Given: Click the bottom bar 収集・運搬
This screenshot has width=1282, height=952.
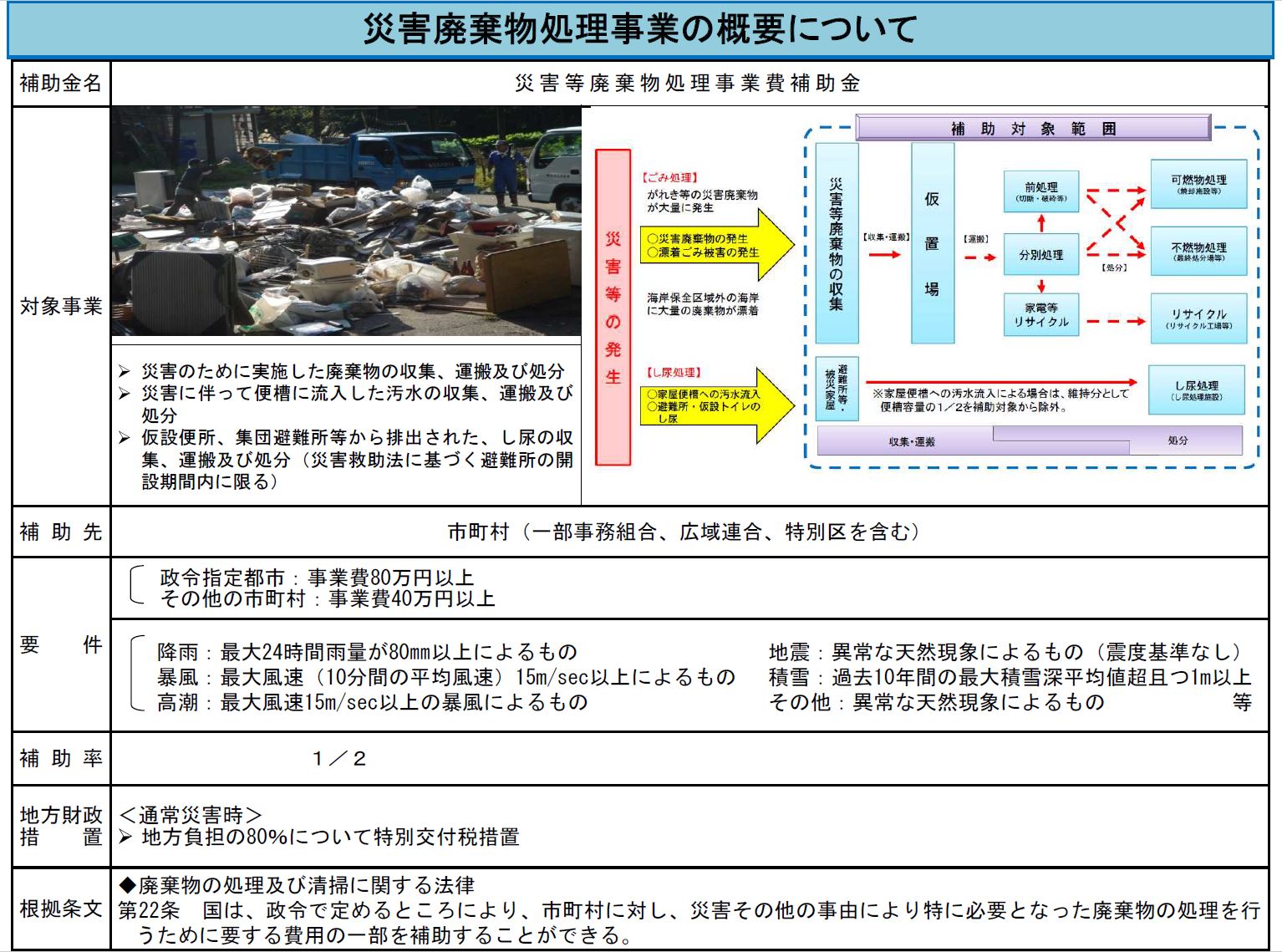Looking at the screenshot, I should 913,441.
